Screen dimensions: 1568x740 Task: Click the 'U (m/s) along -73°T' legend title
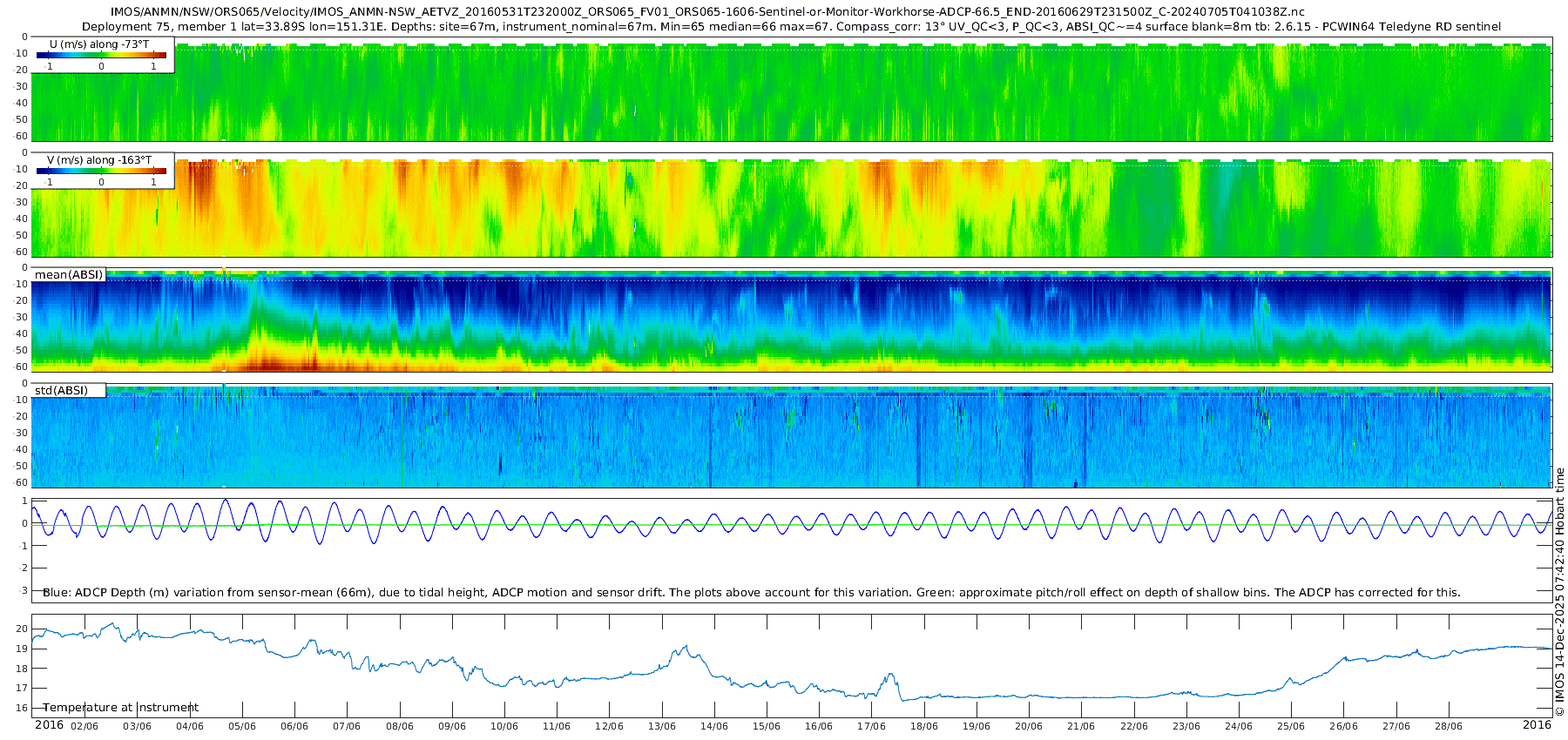pyautogui.click(x=99, y=44)
